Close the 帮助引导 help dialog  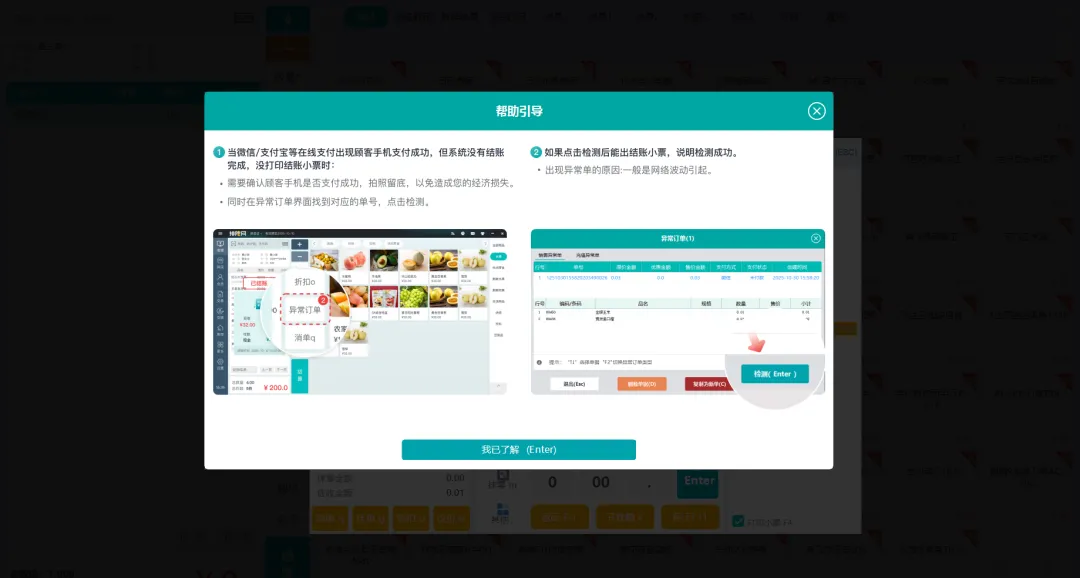coord(816,111)
